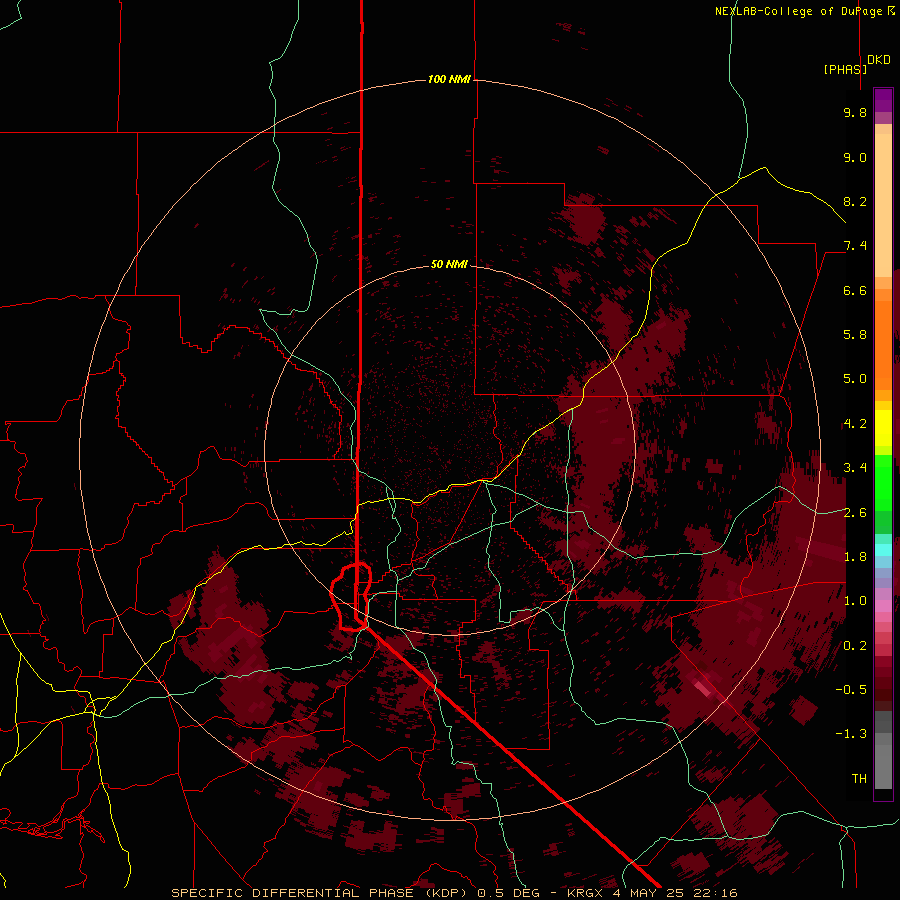The height and width of the screenshot is (900, 900).
Task: Click the 7.4 scale value
Action: 855,246
